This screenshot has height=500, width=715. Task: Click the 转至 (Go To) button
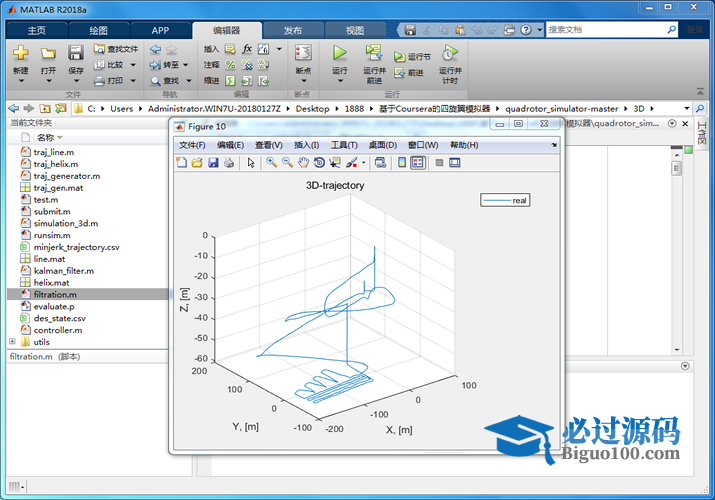point(165,65)
